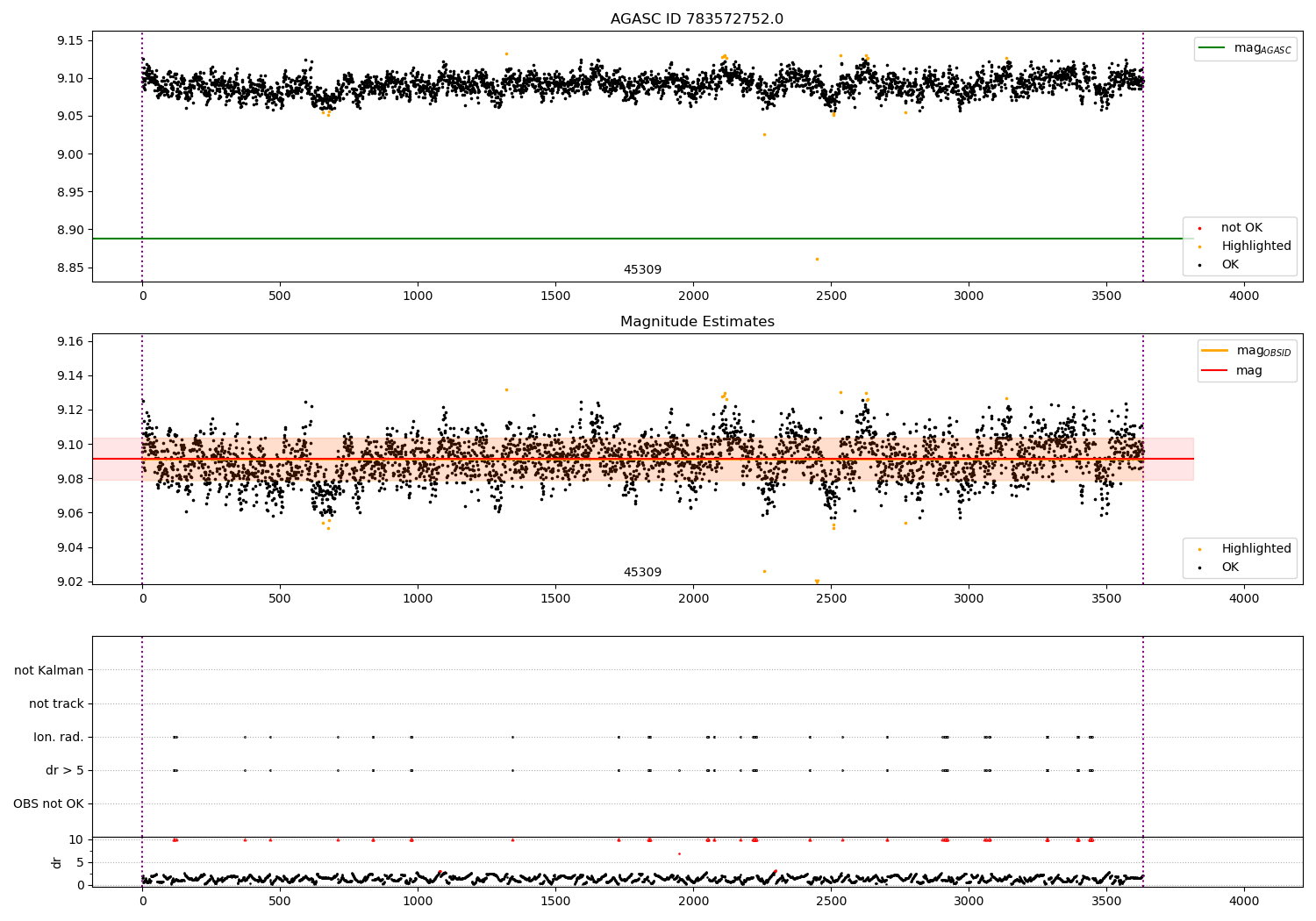Click the '45309' annotation in the top plot
This screenshot has height=921, width=1316.
642,270
